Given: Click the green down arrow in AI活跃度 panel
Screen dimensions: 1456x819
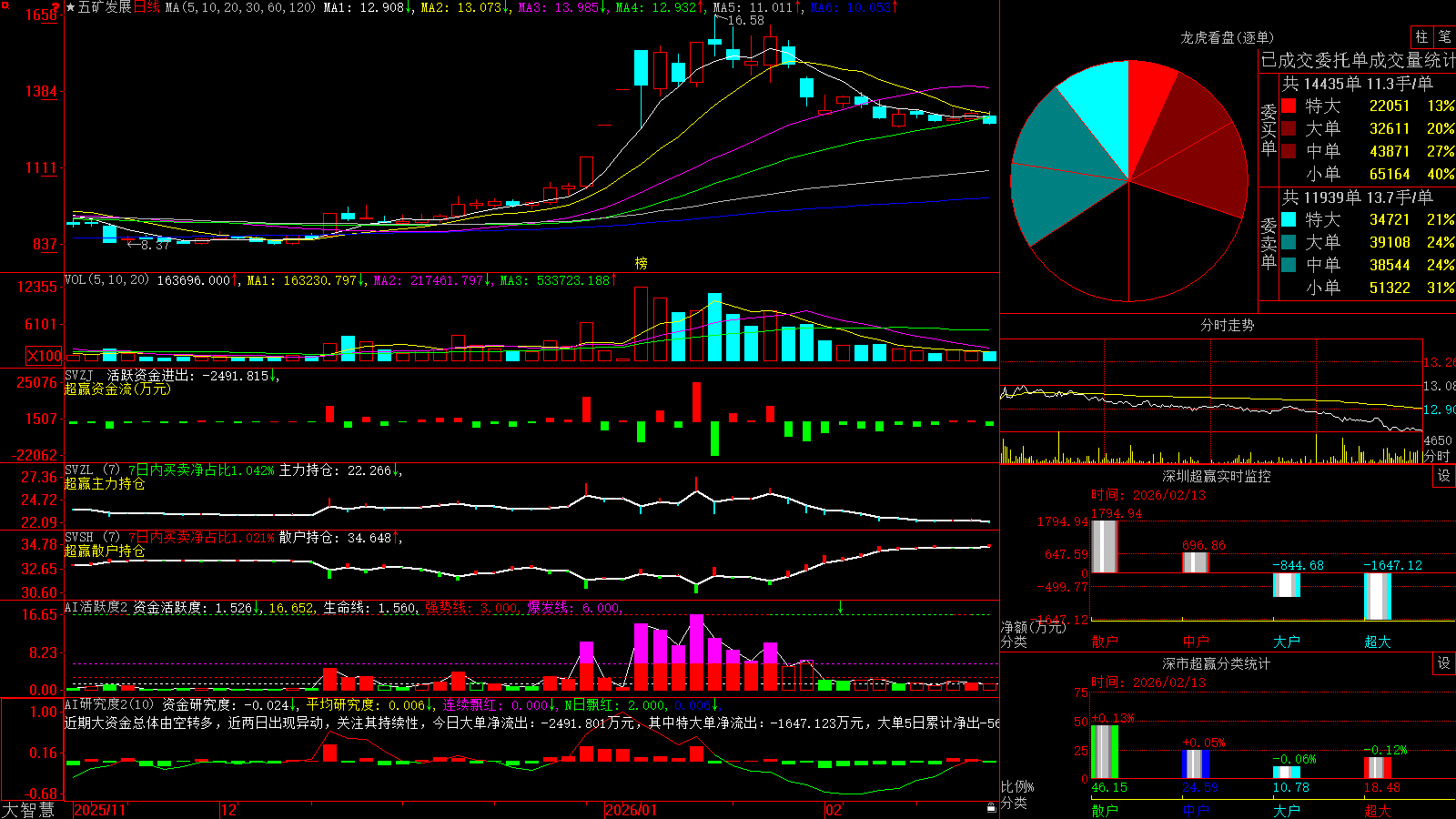Looking at the screenshot, I should 840,607.
